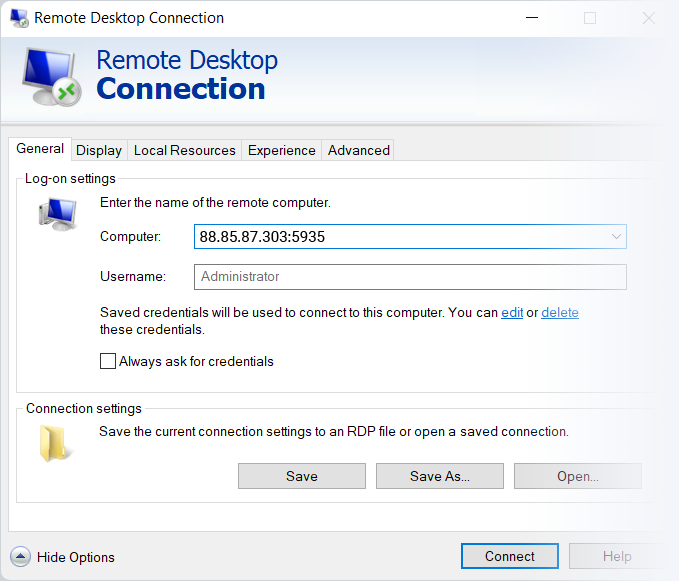The image size is (679, 581).
Task: Click the Username Administrator field
Action: tap(410, 277)
